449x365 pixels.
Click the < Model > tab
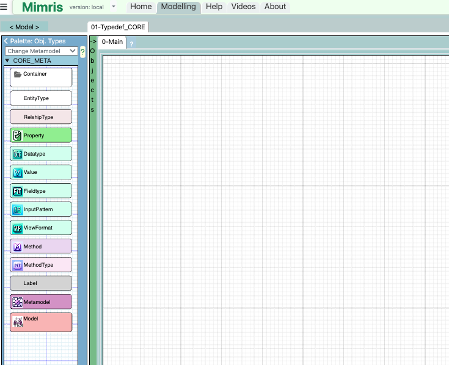pyautogui.click(x=24, y=27)
